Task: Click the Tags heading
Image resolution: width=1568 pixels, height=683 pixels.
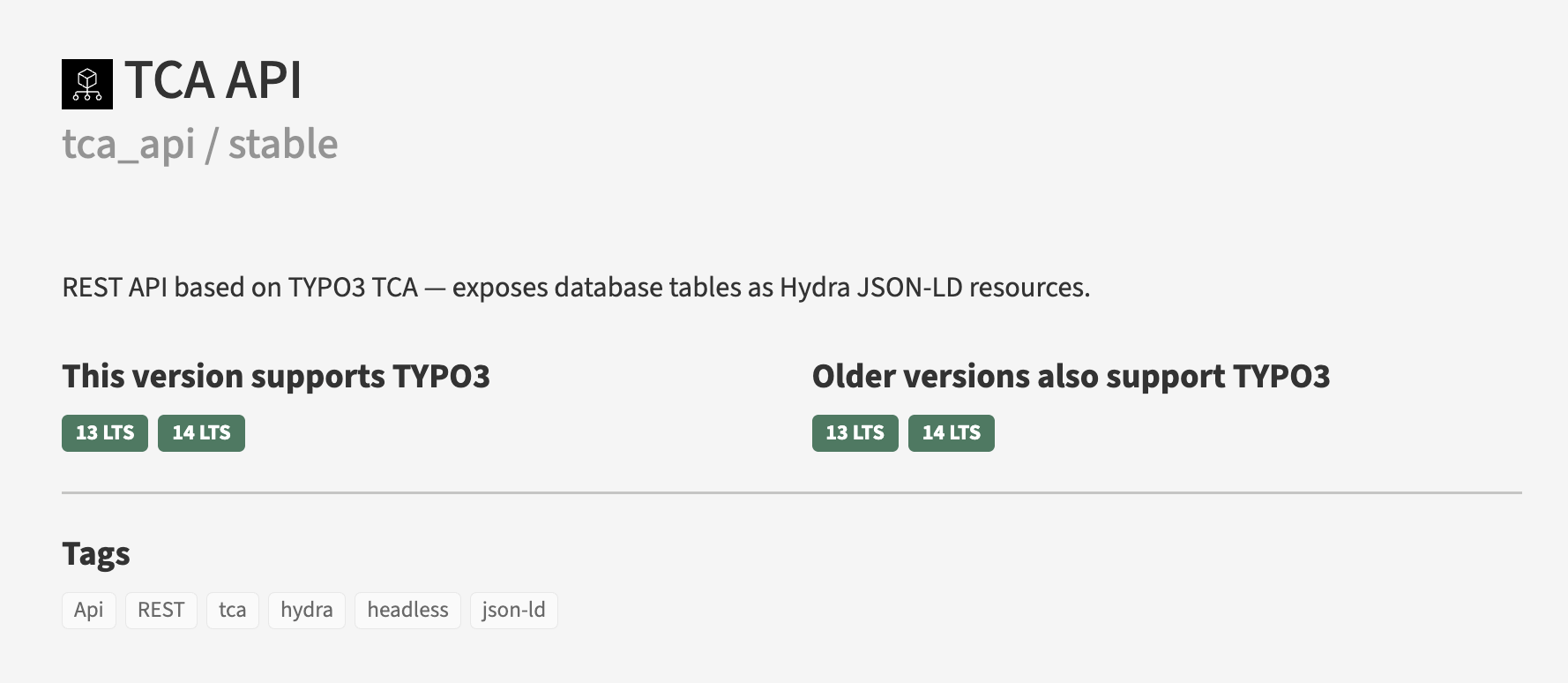Action: 96,554
